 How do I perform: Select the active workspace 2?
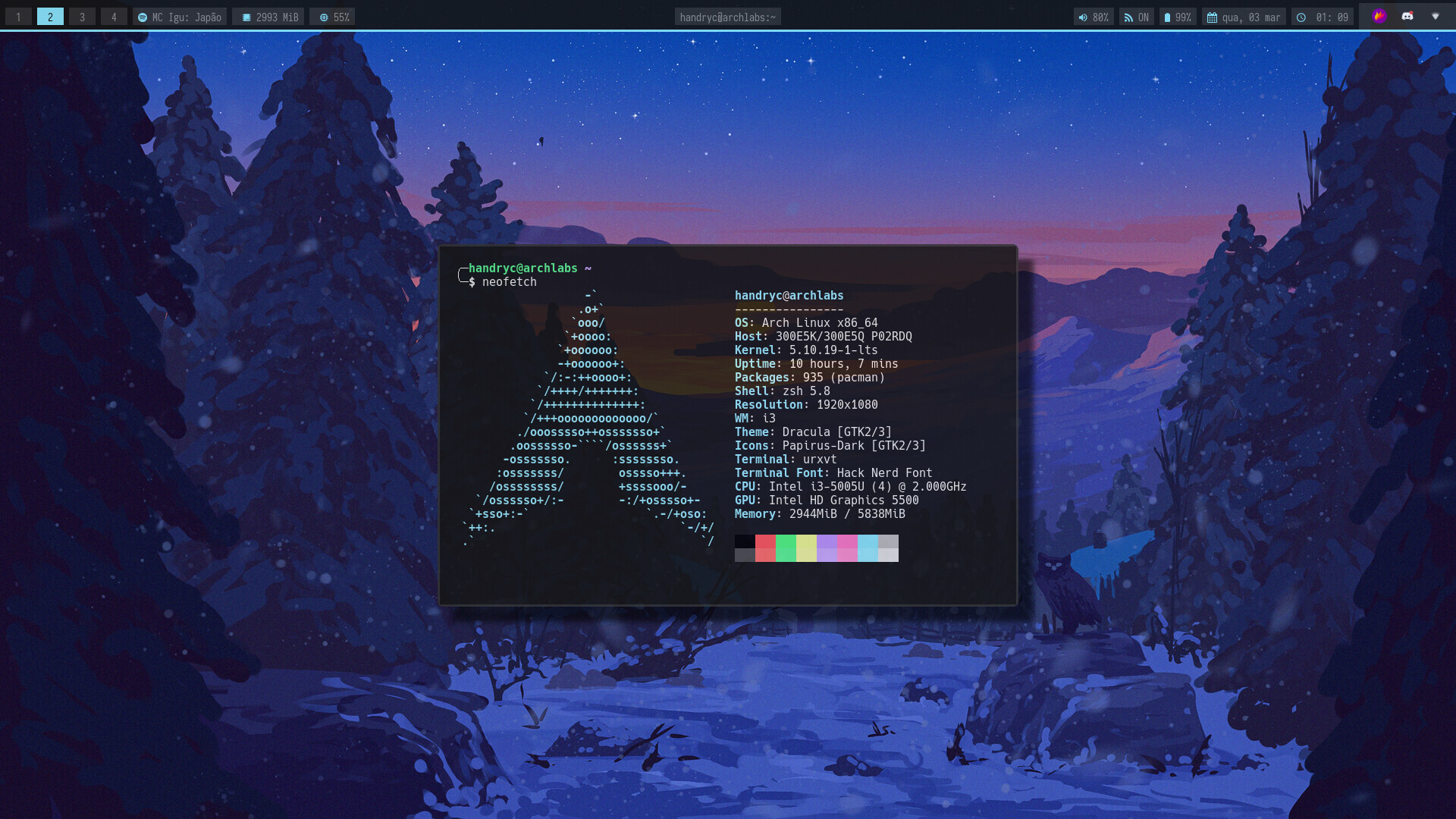[50, 17]
